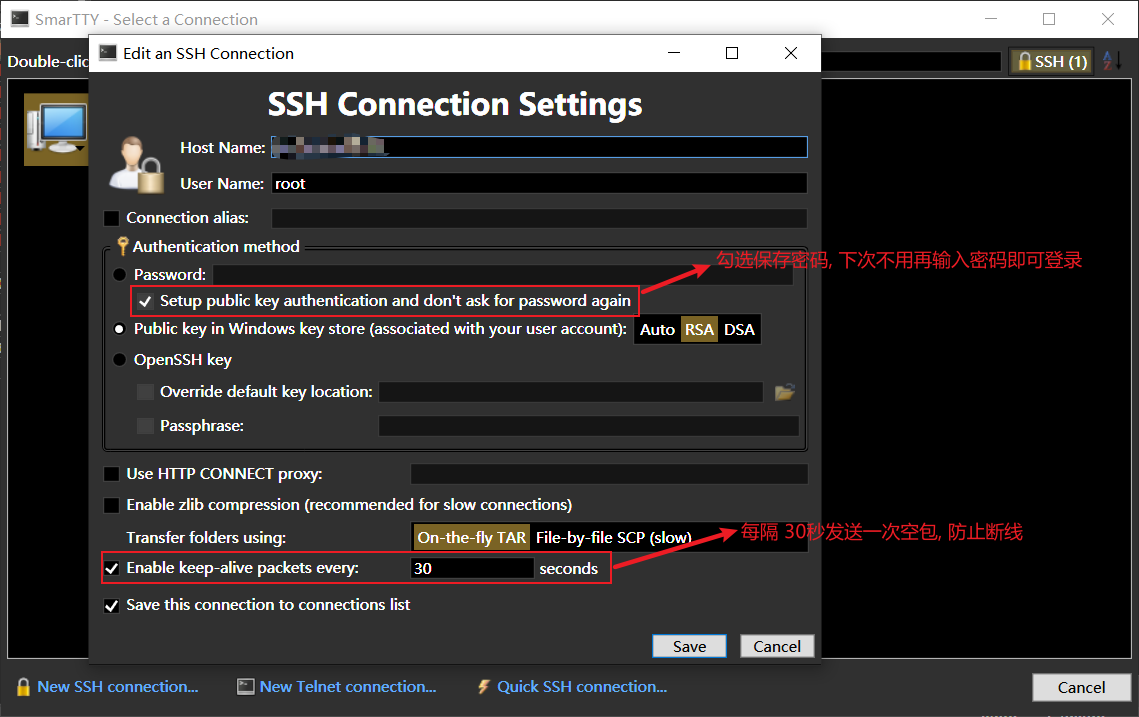Click the key icon beside Authentication method
1139x717 pixels.
121,246
